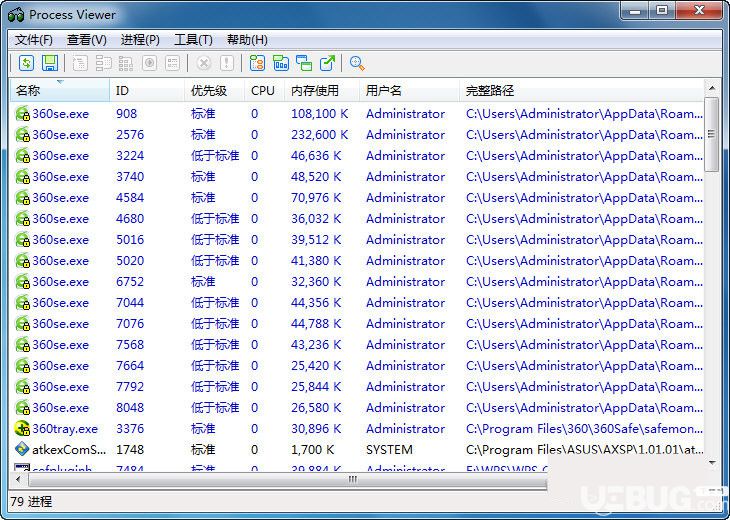Click the 79 进程 status bar text
The width and height of the screenshot is (730, 520).
31,502
